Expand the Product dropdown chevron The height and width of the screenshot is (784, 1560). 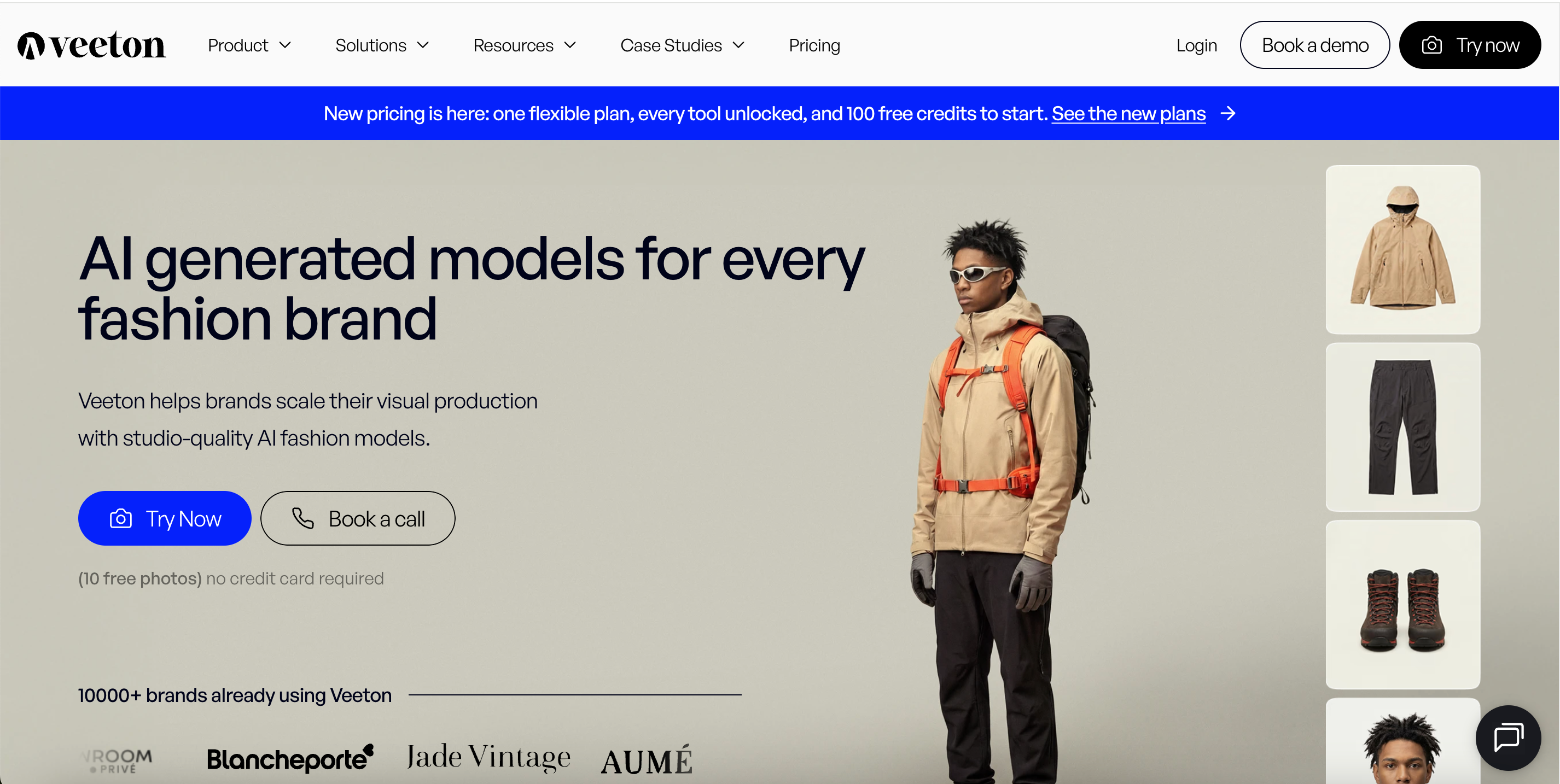[x=285, y=45]
